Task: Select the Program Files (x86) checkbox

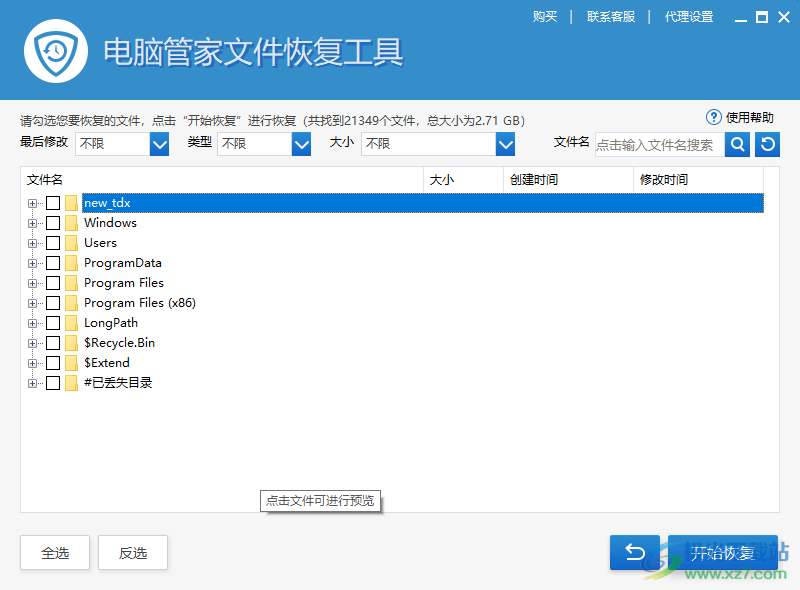Action: pyautogui.click(x=53, y=303)
